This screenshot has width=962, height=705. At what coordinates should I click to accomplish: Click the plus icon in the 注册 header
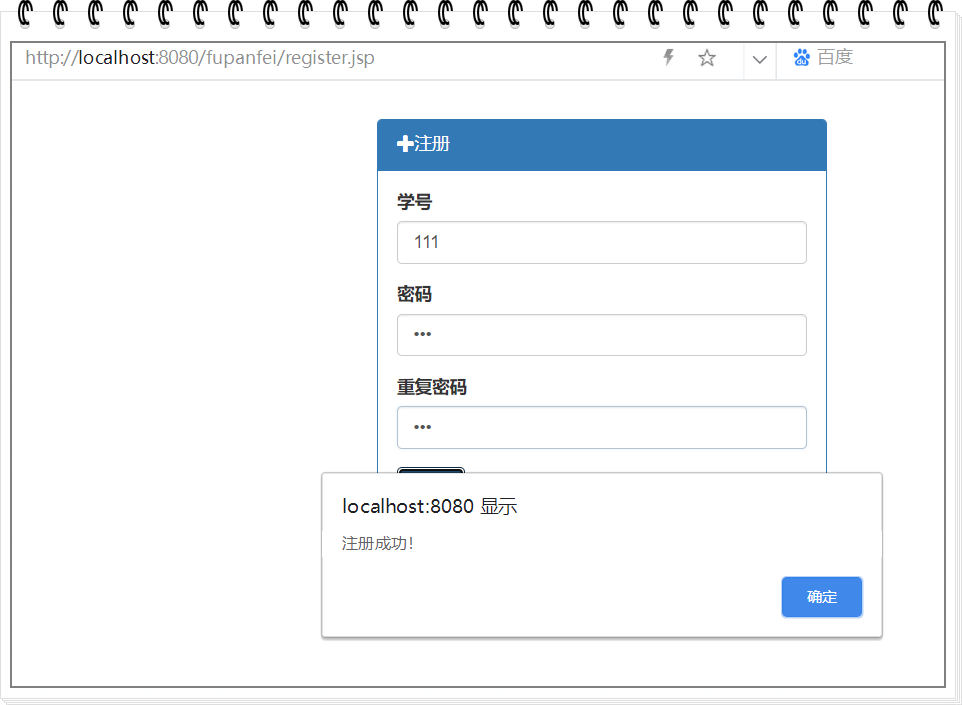(x=404, y=144)
